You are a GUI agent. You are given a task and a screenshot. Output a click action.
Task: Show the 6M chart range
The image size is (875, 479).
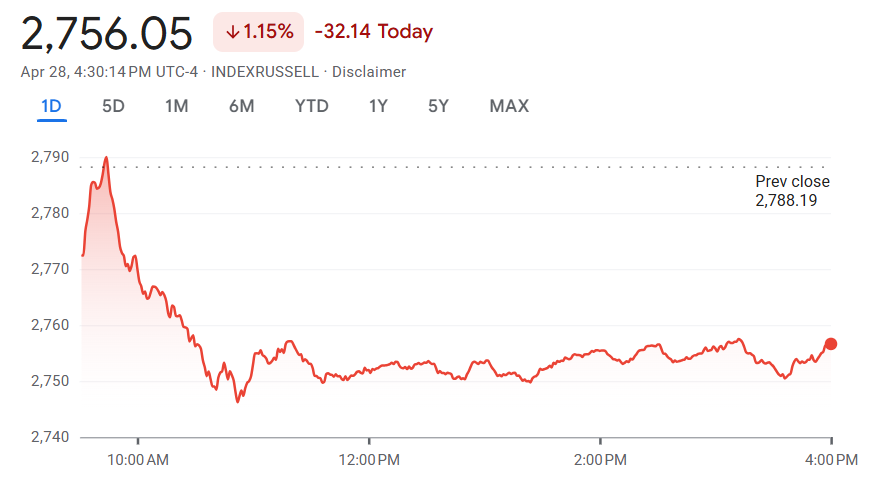point(241,106)
